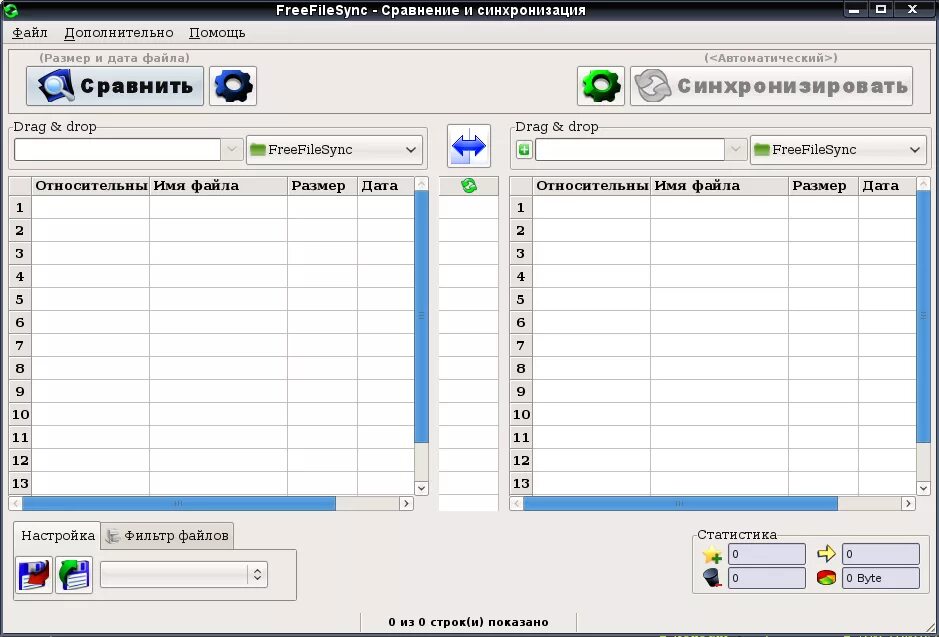939x637 pixels.
Task: Add folder pair with green plus
Action: (x=524, y=150)
